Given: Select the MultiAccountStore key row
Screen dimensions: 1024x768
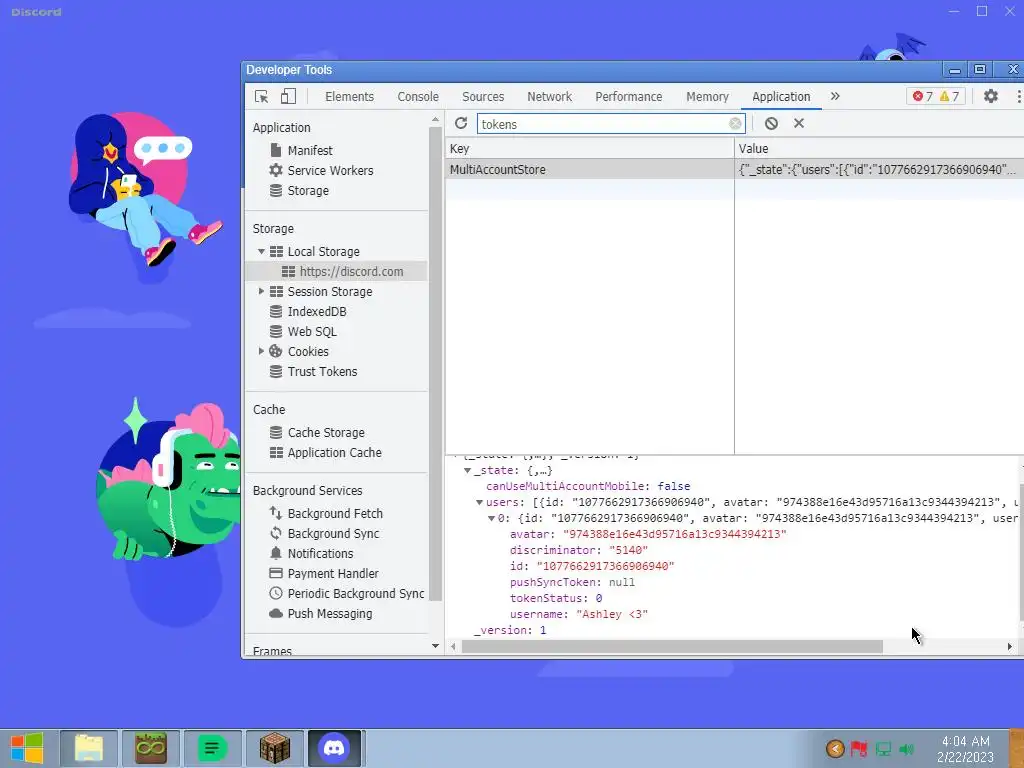Looking at the screenshot, I should click(590, 170).
